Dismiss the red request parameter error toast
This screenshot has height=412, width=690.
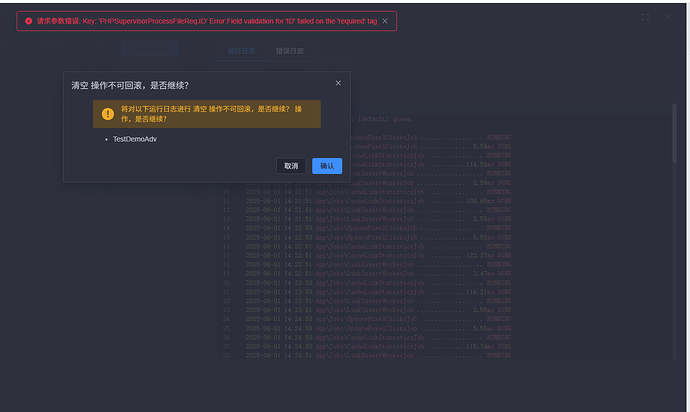385,21
